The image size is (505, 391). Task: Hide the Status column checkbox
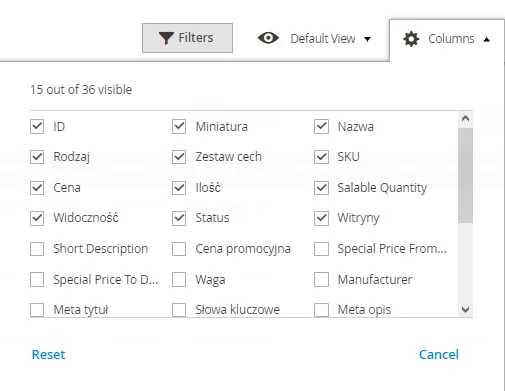coord(179,218)
